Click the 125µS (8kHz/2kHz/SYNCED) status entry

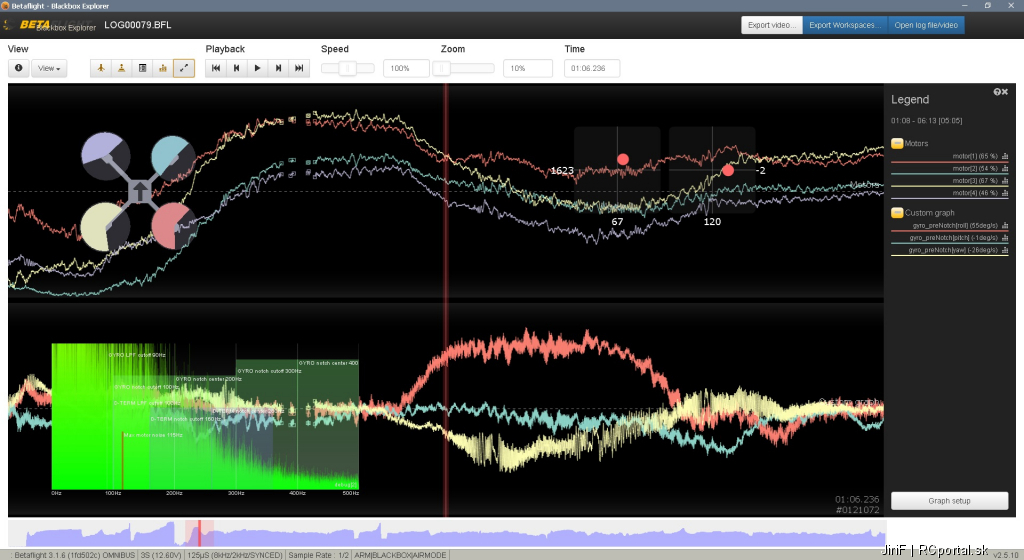[235, 555]
